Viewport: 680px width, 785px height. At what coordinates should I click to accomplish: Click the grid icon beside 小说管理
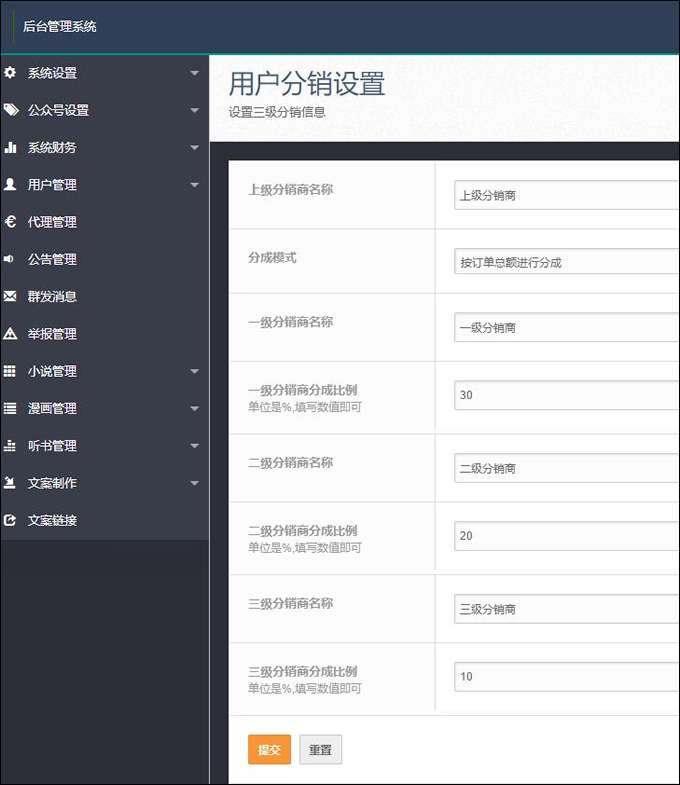[x=10, y=371]
